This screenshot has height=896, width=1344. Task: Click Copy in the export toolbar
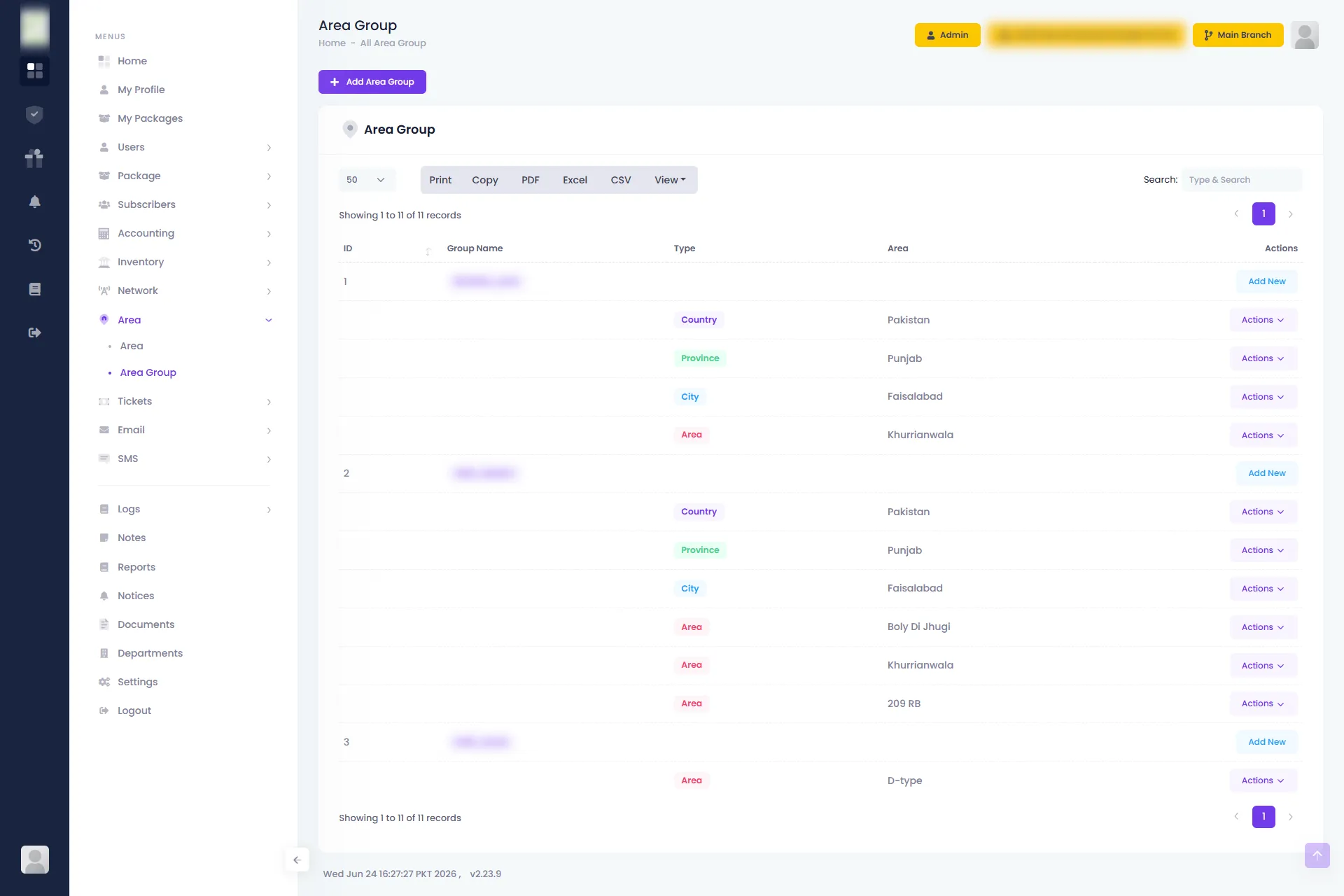(484, 180)
